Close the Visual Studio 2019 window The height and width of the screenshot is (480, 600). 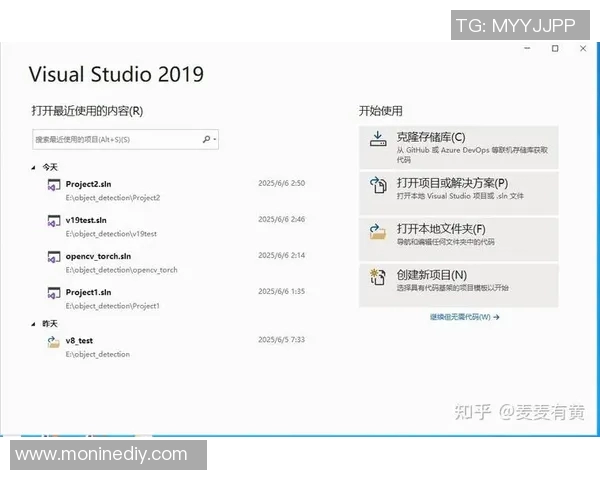pyautogui.click(x=583, y=49)
